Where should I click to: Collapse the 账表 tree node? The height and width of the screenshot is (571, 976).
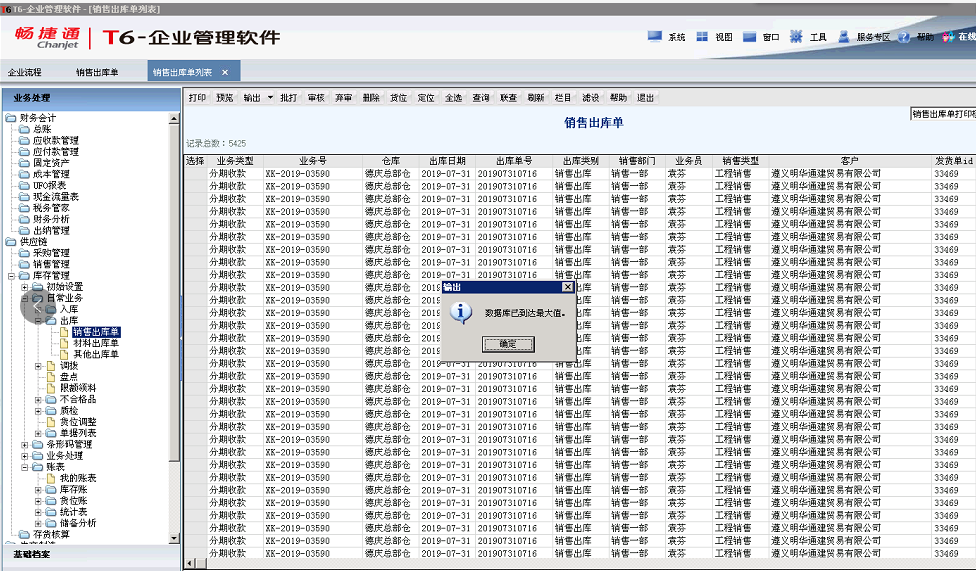[24, 467]
